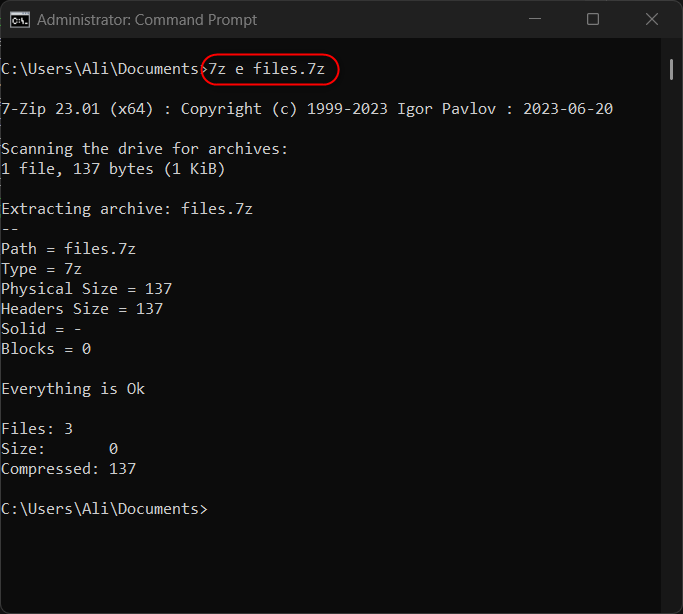Click the 'Files: 3' output line

point(37,429)
